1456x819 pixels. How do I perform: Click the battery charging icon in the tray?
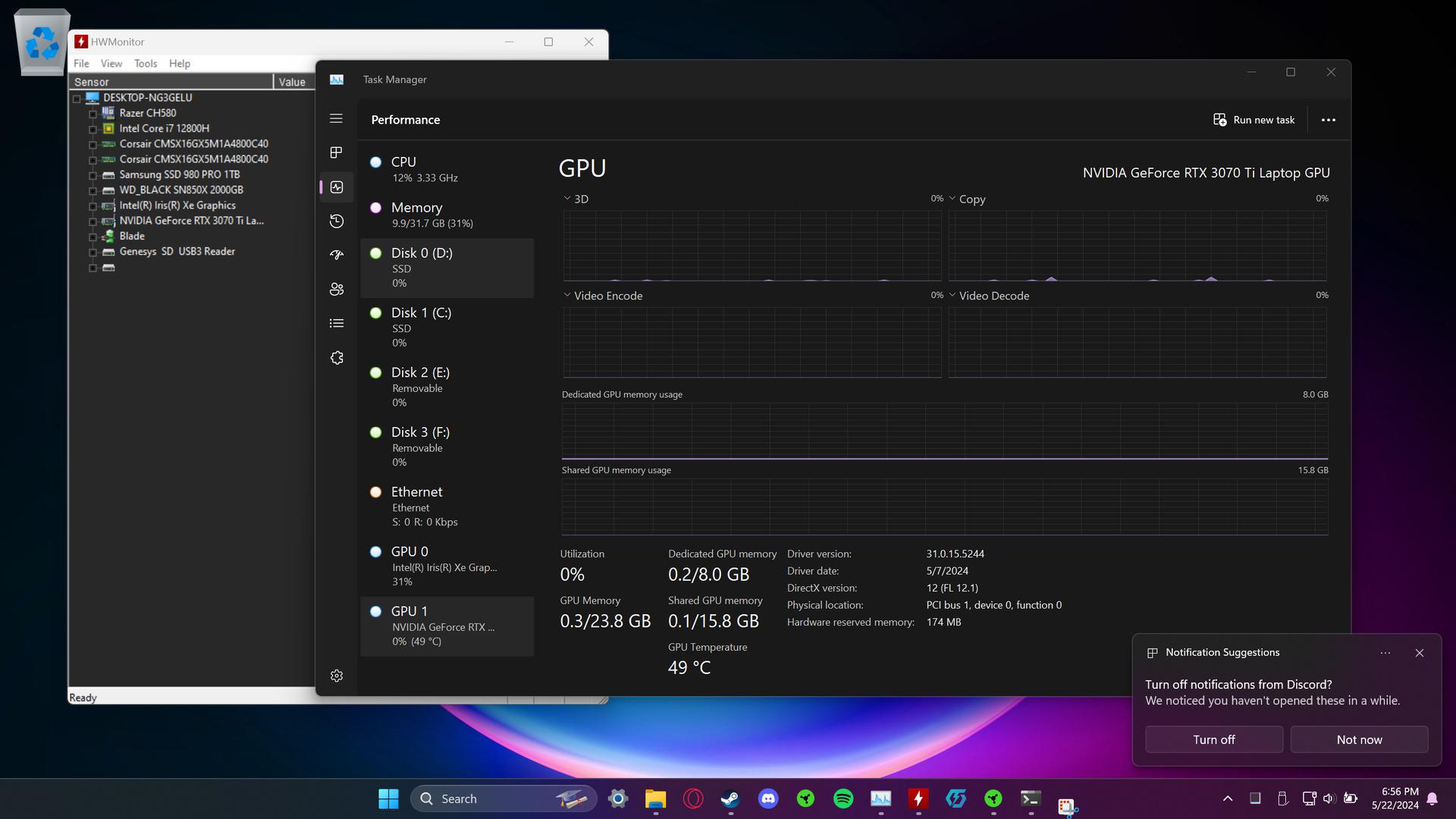1351,799
